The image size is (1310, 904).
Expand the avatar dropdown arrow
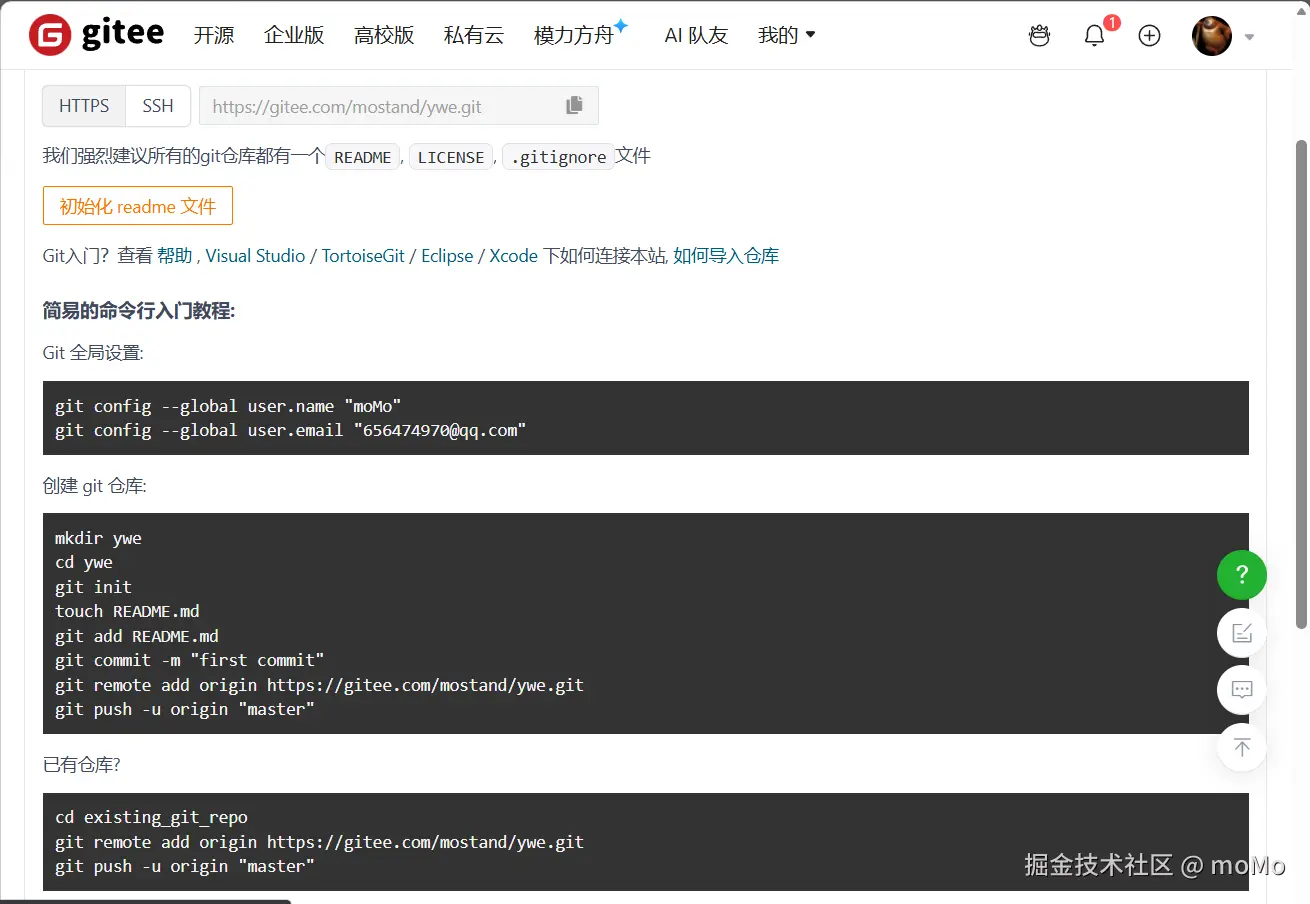[1249, 38]
